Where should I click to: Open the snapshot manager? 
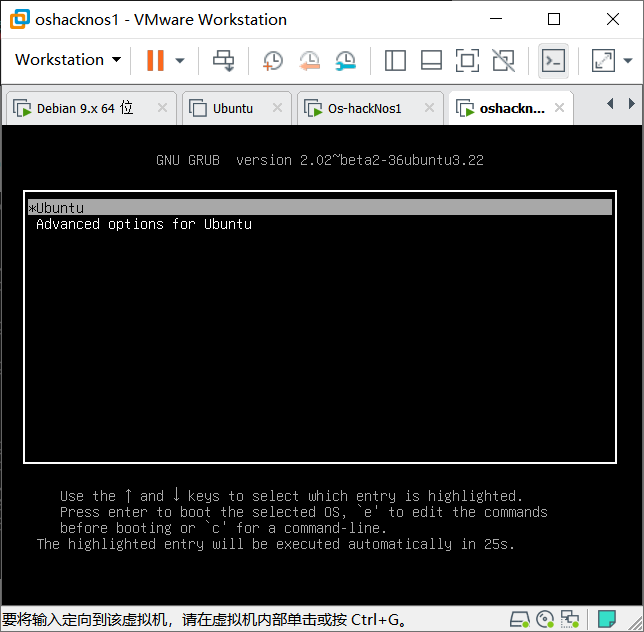[345, 61]
